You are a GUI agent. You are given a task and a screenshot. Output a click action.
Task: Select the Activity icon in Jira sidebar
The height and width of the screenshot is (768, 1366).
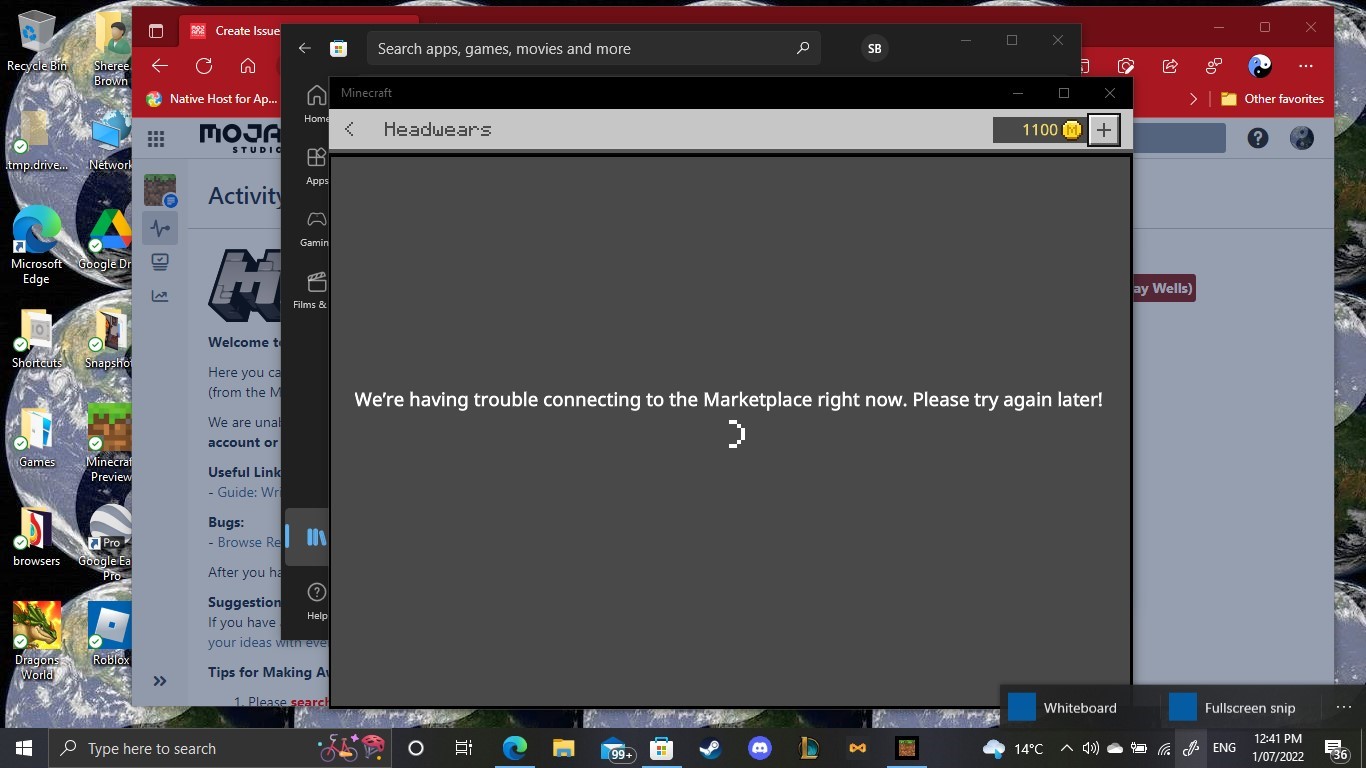pyautogui.click(x=160, y=228)
